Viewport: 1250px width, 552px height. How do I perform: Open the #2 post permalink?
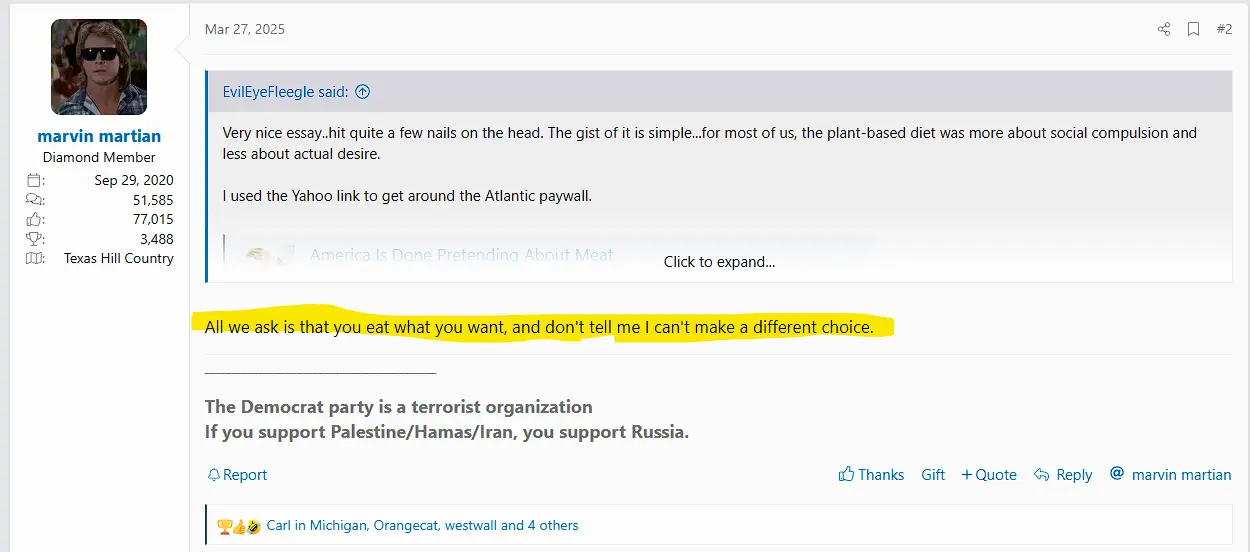[1224, 29]
